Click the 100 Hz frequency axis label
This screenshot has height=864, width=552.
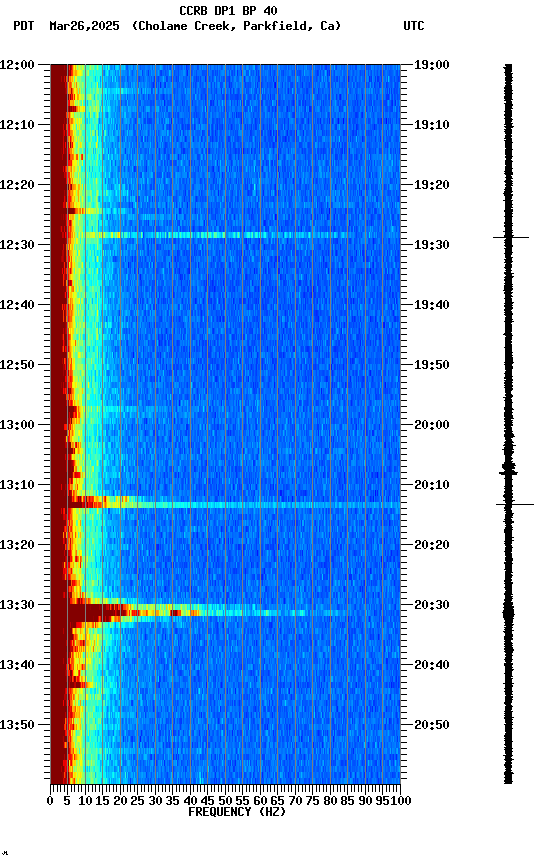[401, 802]
